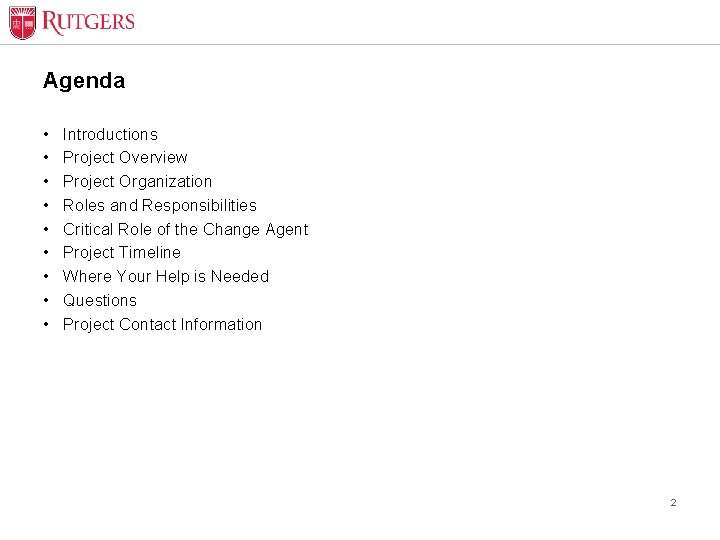Click Project Contact Information line
Image resolution: width=720 pixels, height=540 pixels.
162,325
